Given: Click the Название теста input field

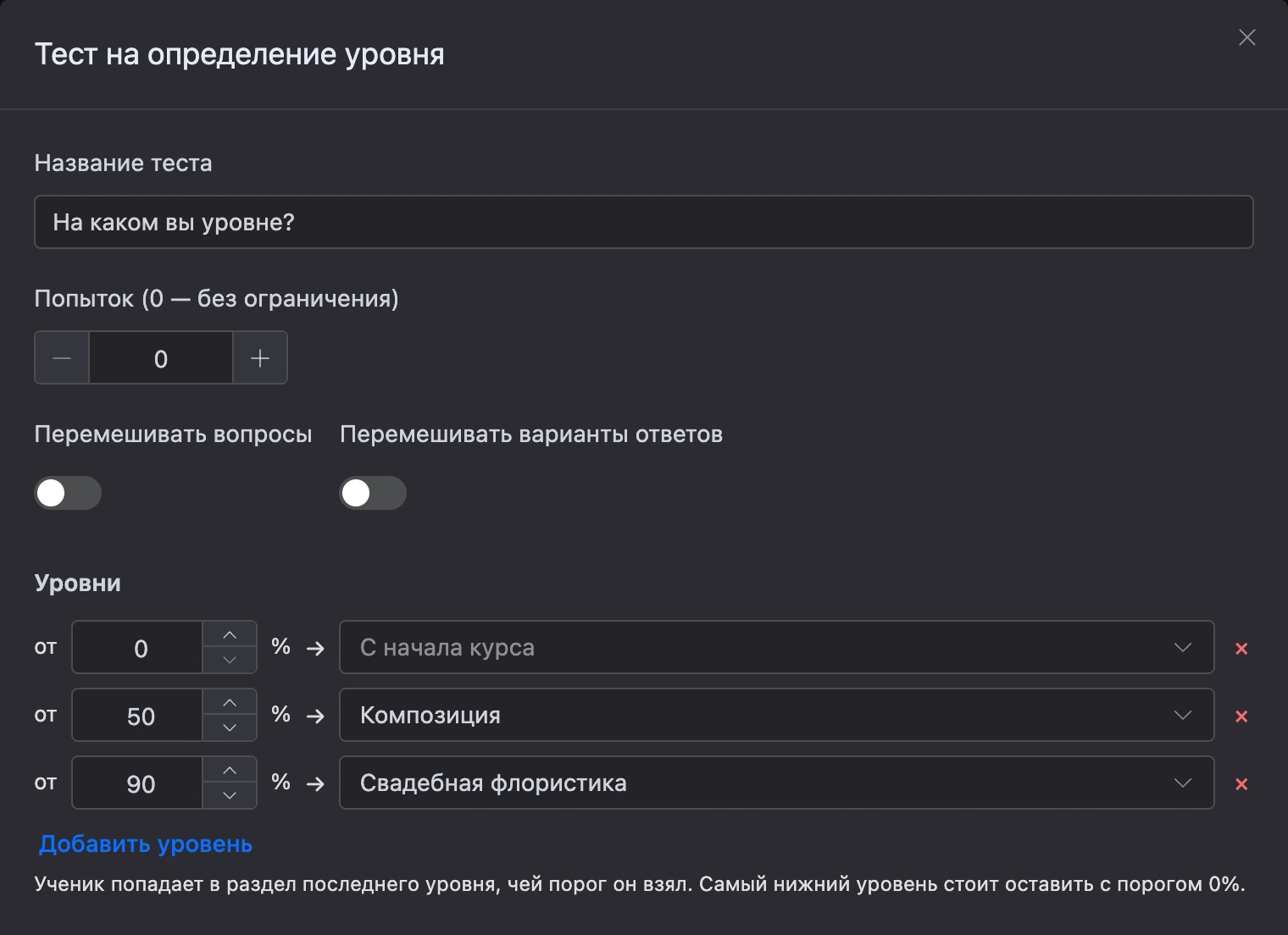Looking at the screenshot, I should (x=644, y=222).
